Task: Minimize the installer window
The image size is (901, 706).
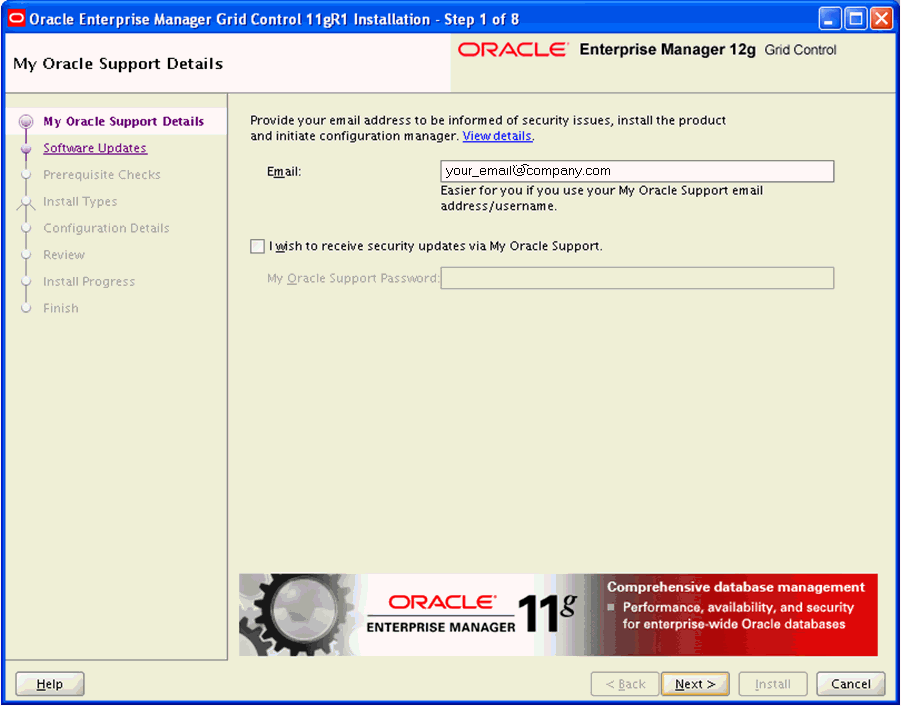Action: 830,20
